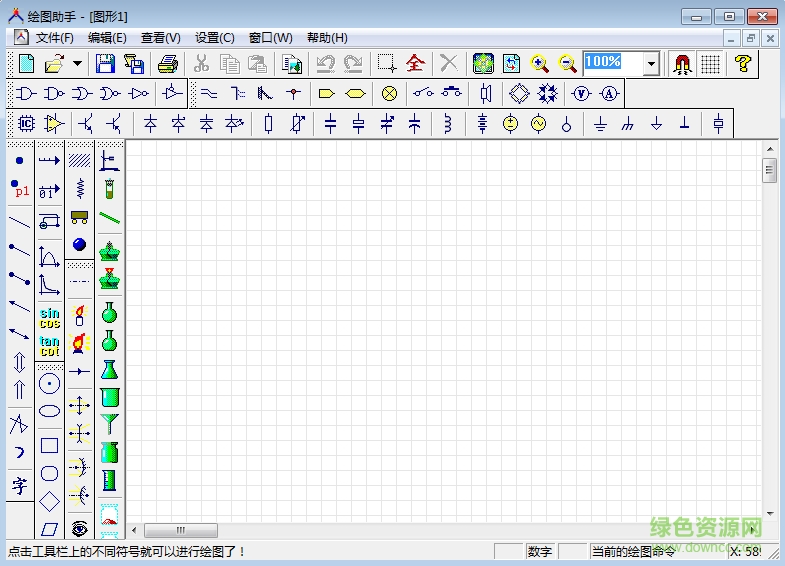Select the hatch pattern fill tool
The image size is (785, 566).
pos(80,161)
